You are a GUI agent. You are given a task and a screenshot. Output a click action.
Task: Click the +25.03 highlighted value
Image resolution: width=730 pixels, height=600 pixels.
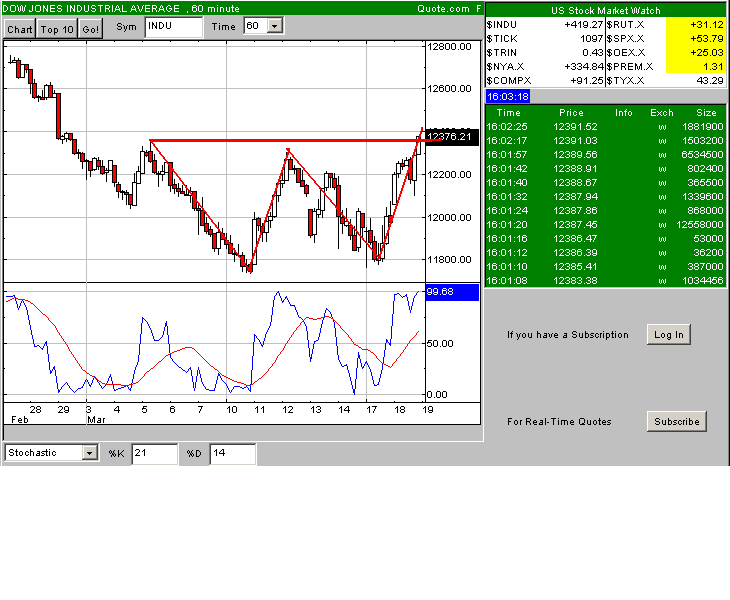(707, 53)
